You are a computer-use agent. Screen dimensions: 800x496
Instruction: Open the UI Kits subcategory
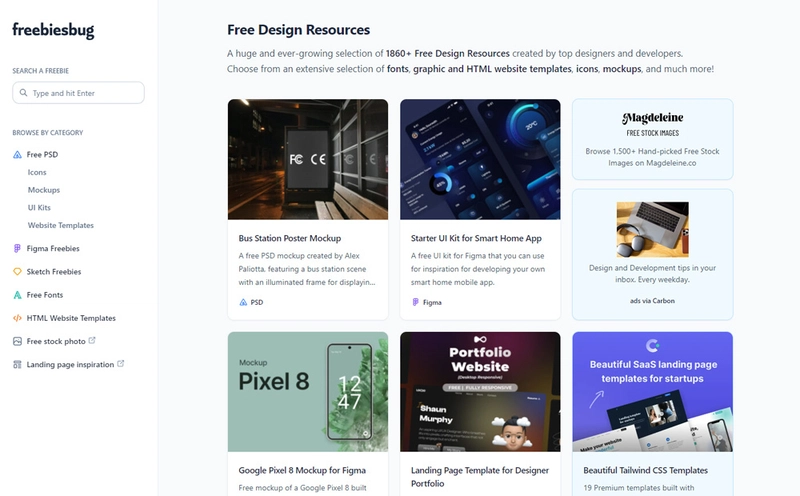pyautogui.click(x=39, y=208)
